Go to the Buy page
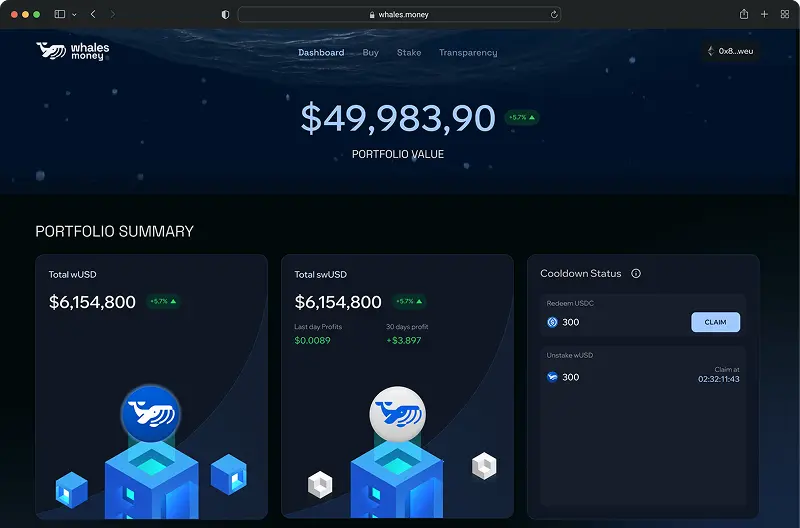The image size is (800, 528). (x=370, y=53)
